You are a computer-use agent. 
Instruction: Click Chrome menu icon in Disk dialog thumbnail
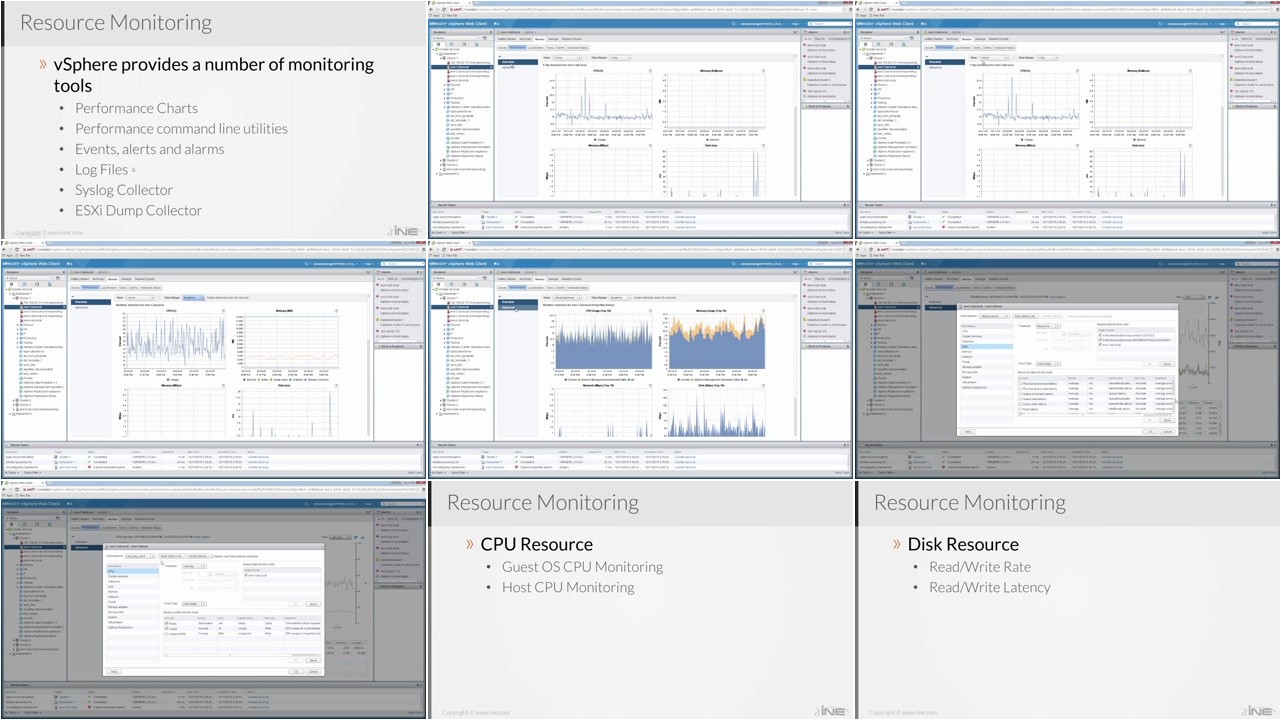pos(1277,250)
